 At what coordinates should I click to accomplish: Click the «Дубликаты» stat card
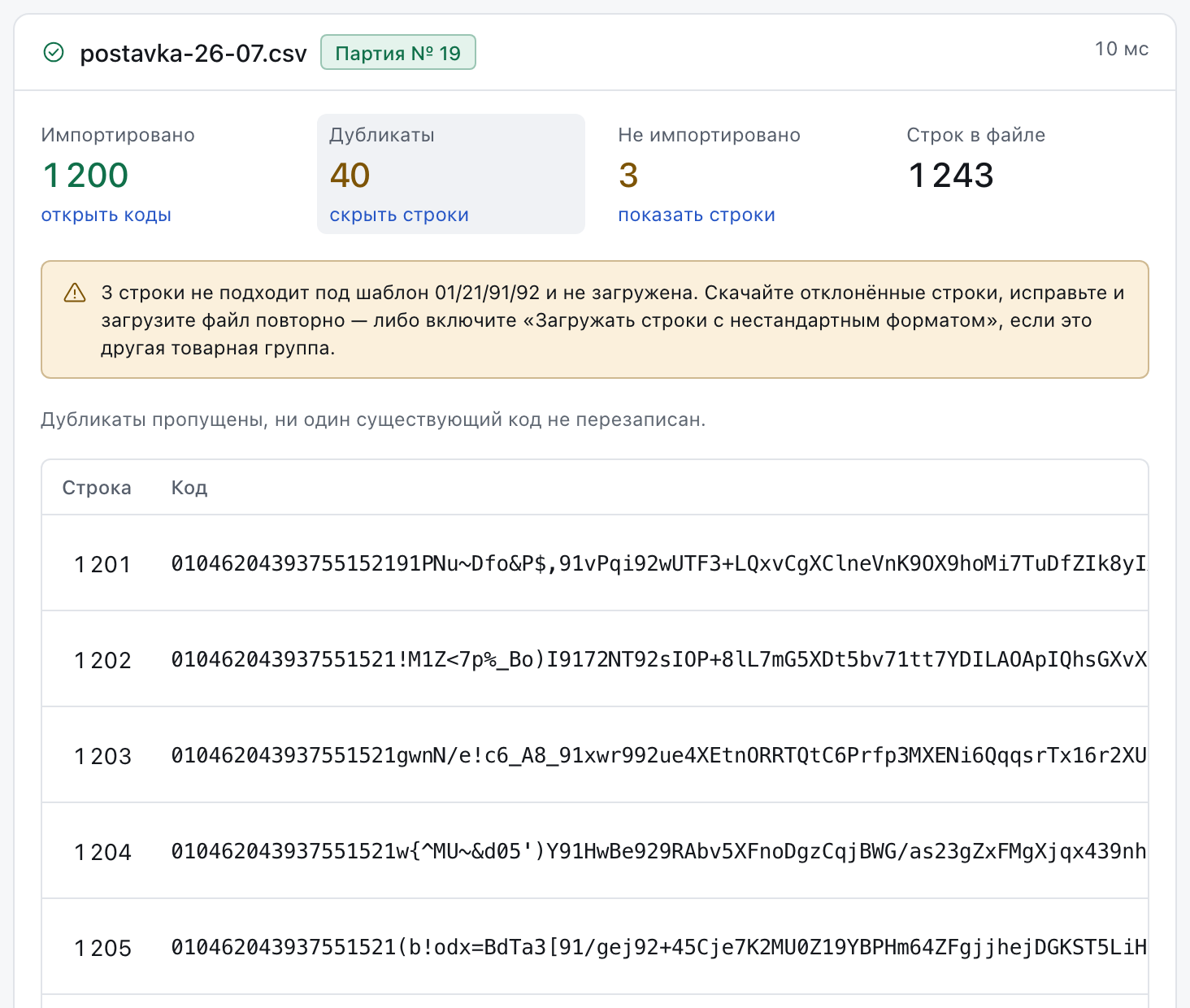click(451, 174)
